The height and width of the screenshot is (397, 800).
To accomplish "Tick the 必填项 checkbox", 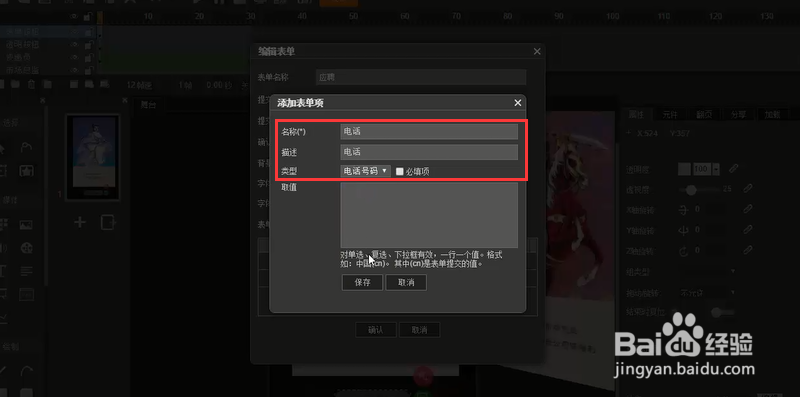I will 399,171.
